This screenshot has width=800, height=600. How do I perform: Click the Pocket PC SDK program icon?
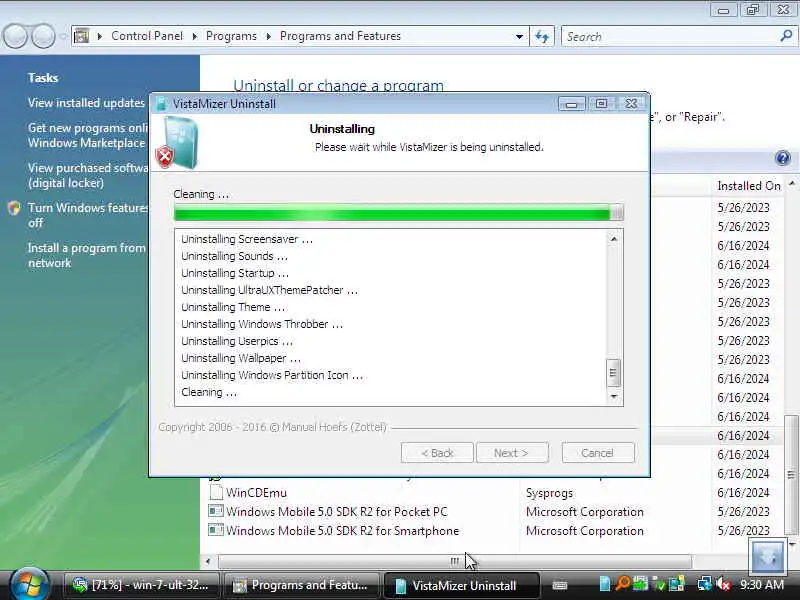(216, 511)
